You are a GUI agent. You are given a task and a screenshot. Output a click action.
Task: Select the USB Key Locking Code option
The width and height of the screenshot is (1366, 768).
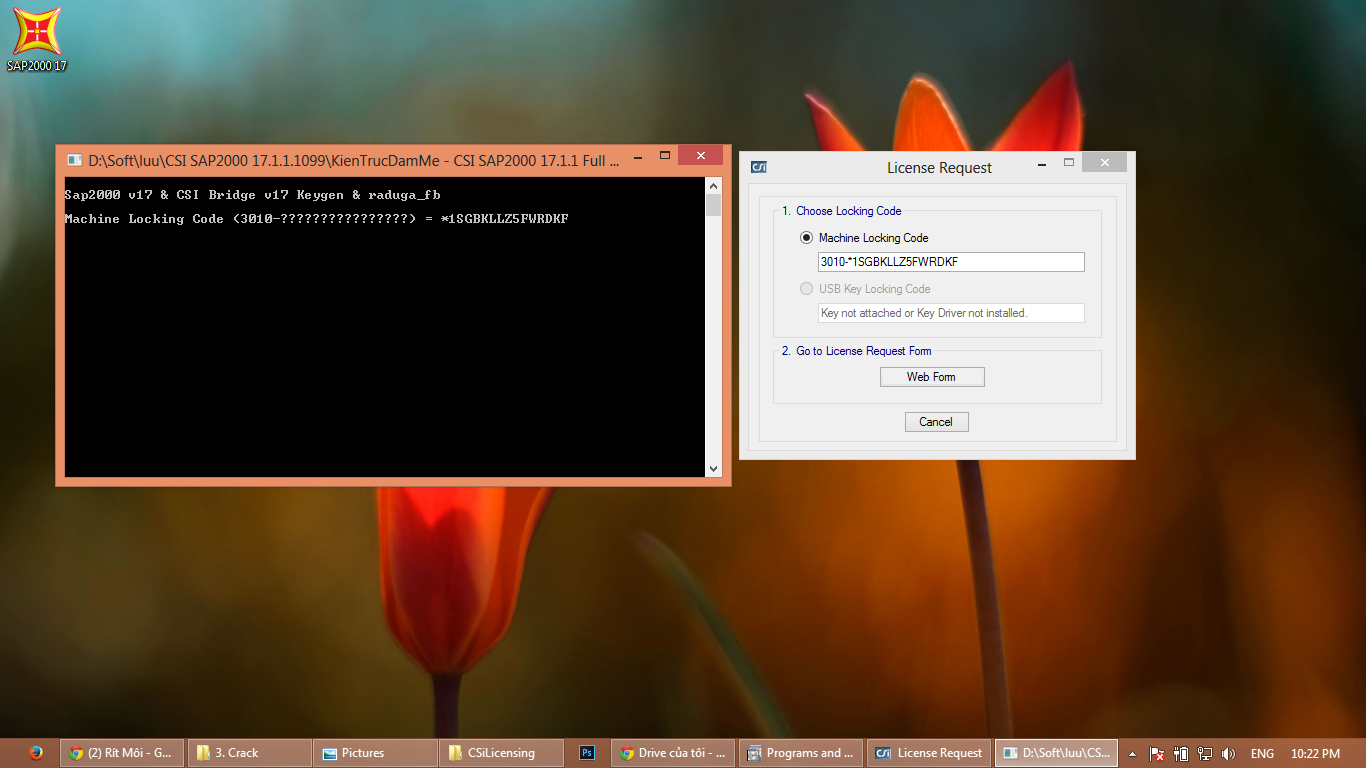(x=806, y=289)
